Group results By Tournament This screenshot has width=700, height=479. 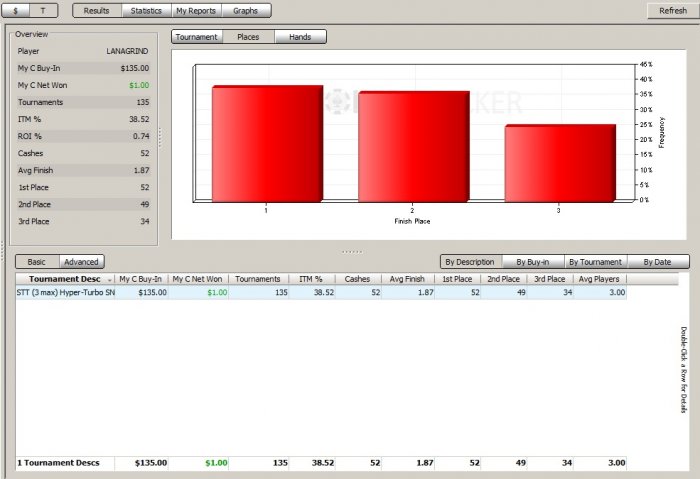596,262
